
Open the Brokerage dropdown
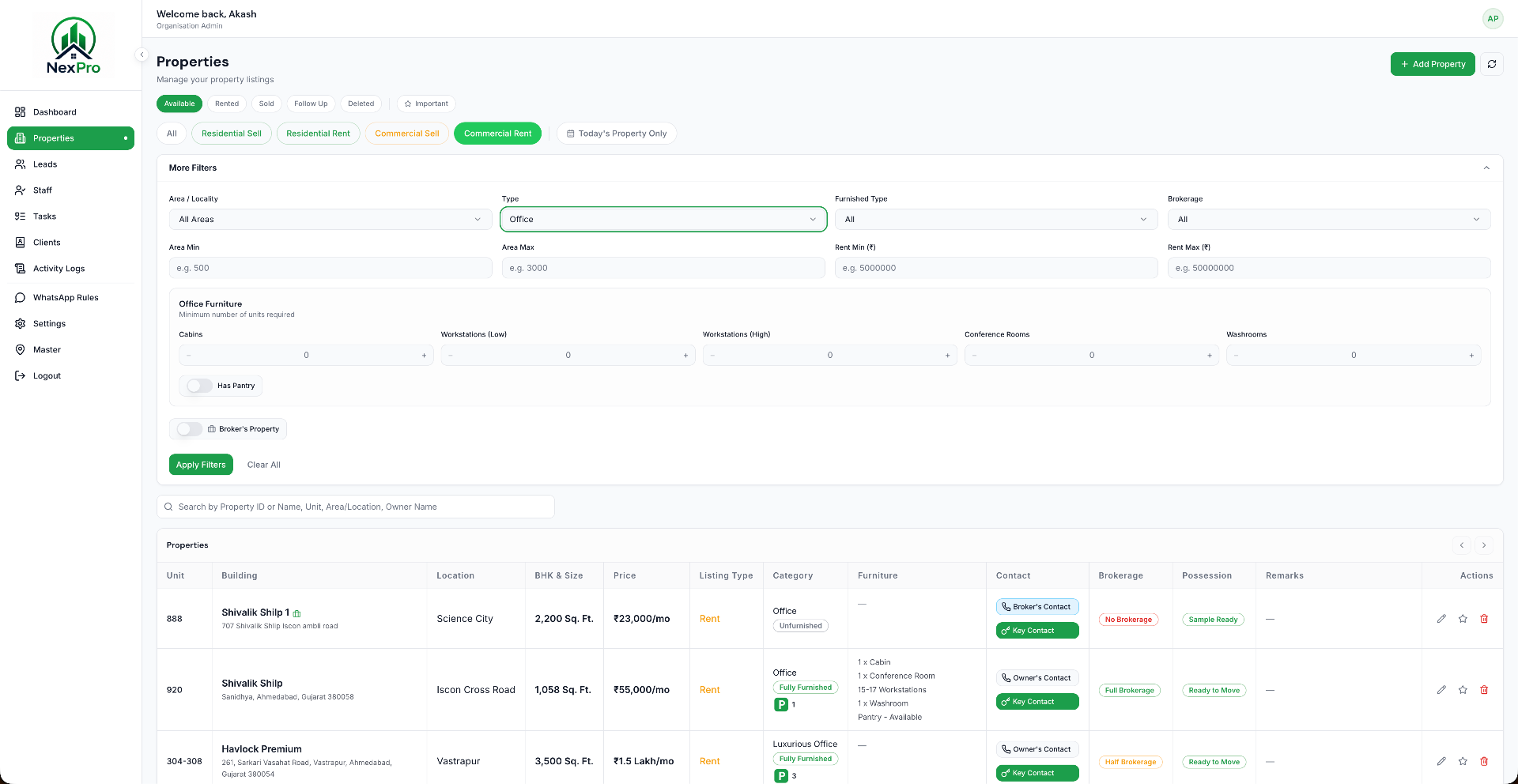1329,220
